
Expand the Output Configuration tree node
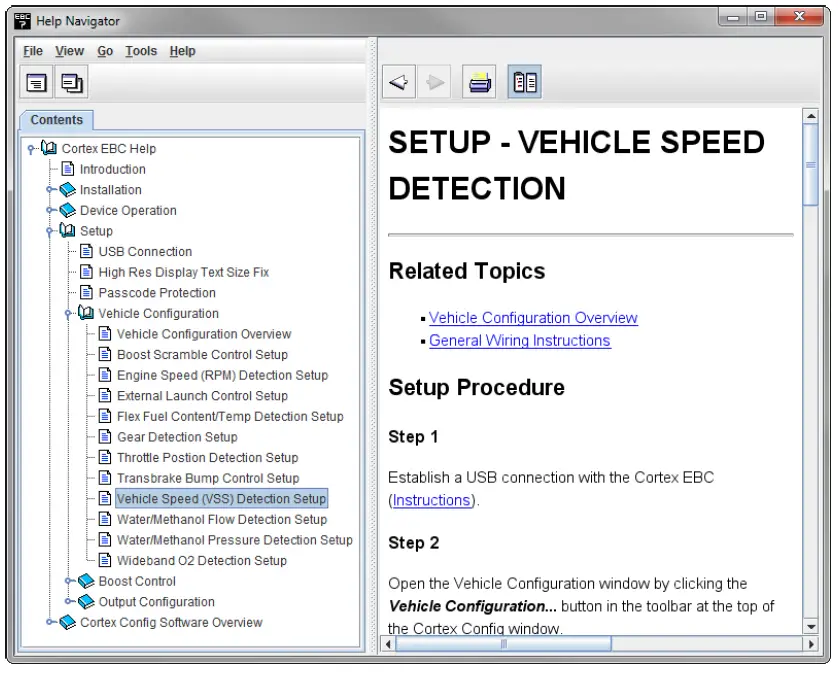pos(68,602)
